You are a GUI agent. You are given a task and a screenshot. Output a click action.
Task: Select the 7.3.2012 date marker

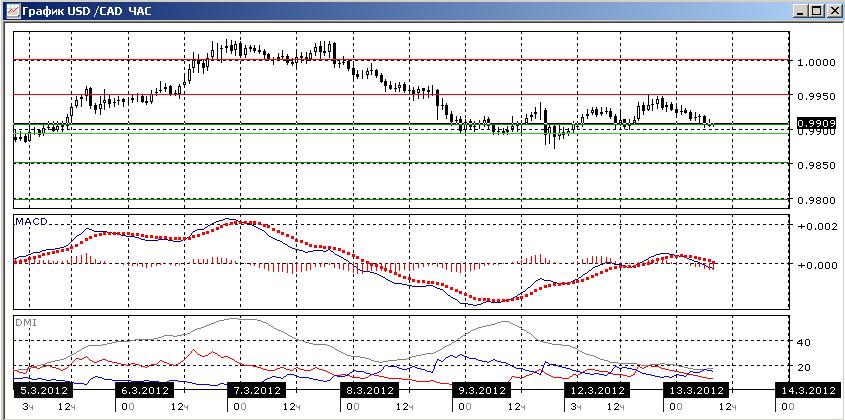pyautogui.click(x=256, y=389)
